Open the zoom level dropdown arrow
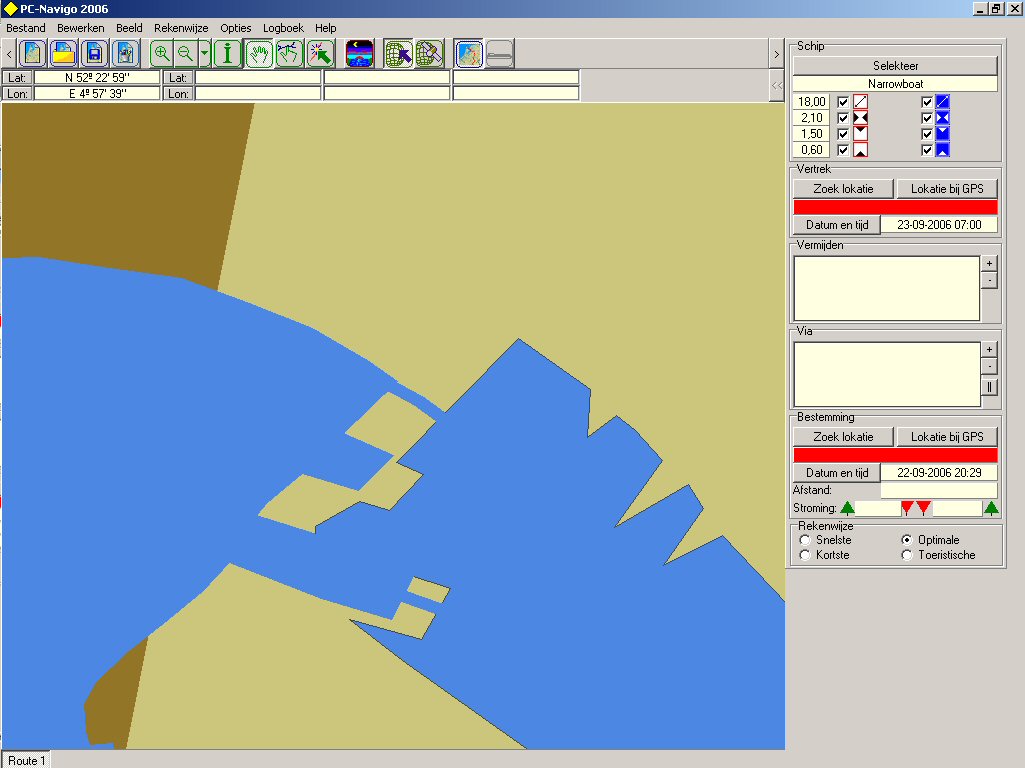This screenshot has height=768, width=1025. pyautogui.click(x=204, y=53)
